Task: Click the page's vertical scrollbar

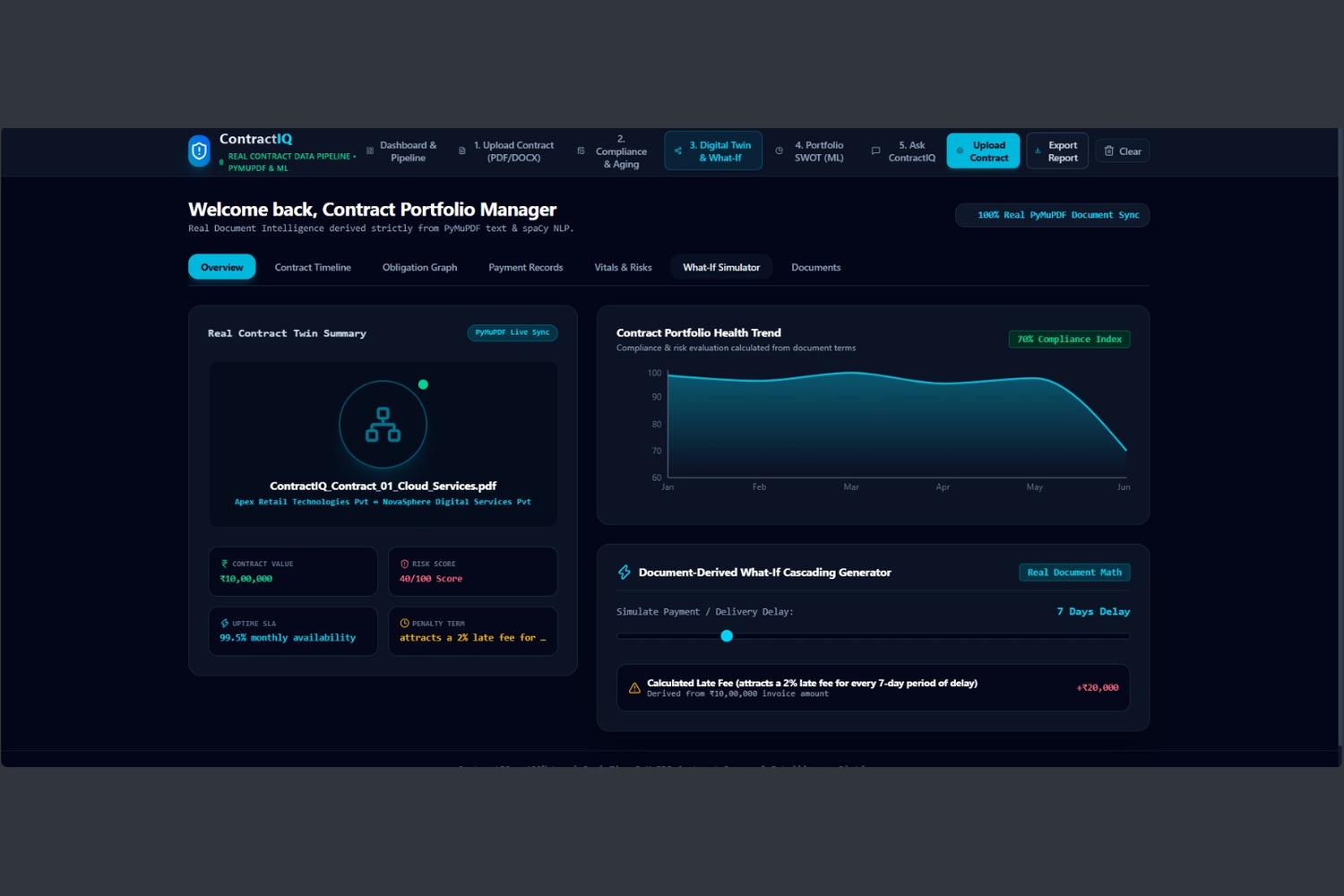Action: click(x=1340, y=436)
